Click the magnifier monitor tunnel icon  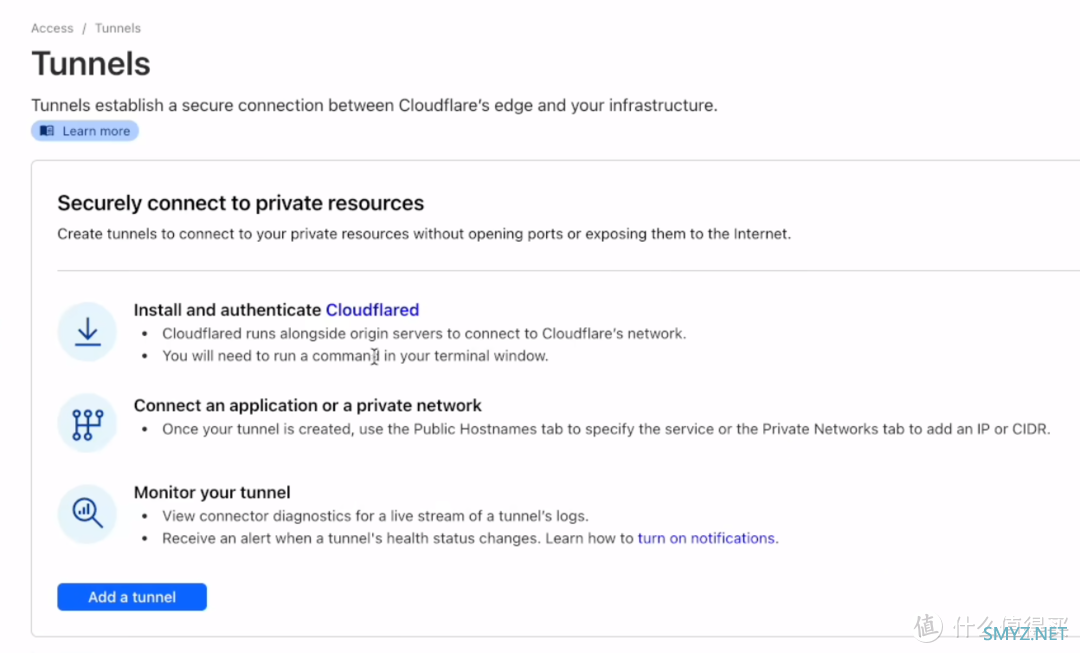[87, 514]
